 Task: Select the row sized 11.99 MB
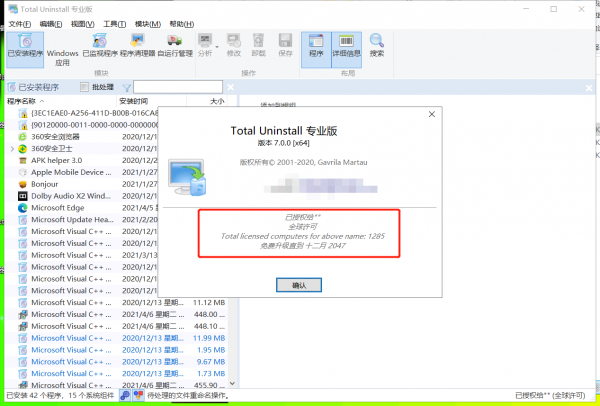click(x=116, y=338)
